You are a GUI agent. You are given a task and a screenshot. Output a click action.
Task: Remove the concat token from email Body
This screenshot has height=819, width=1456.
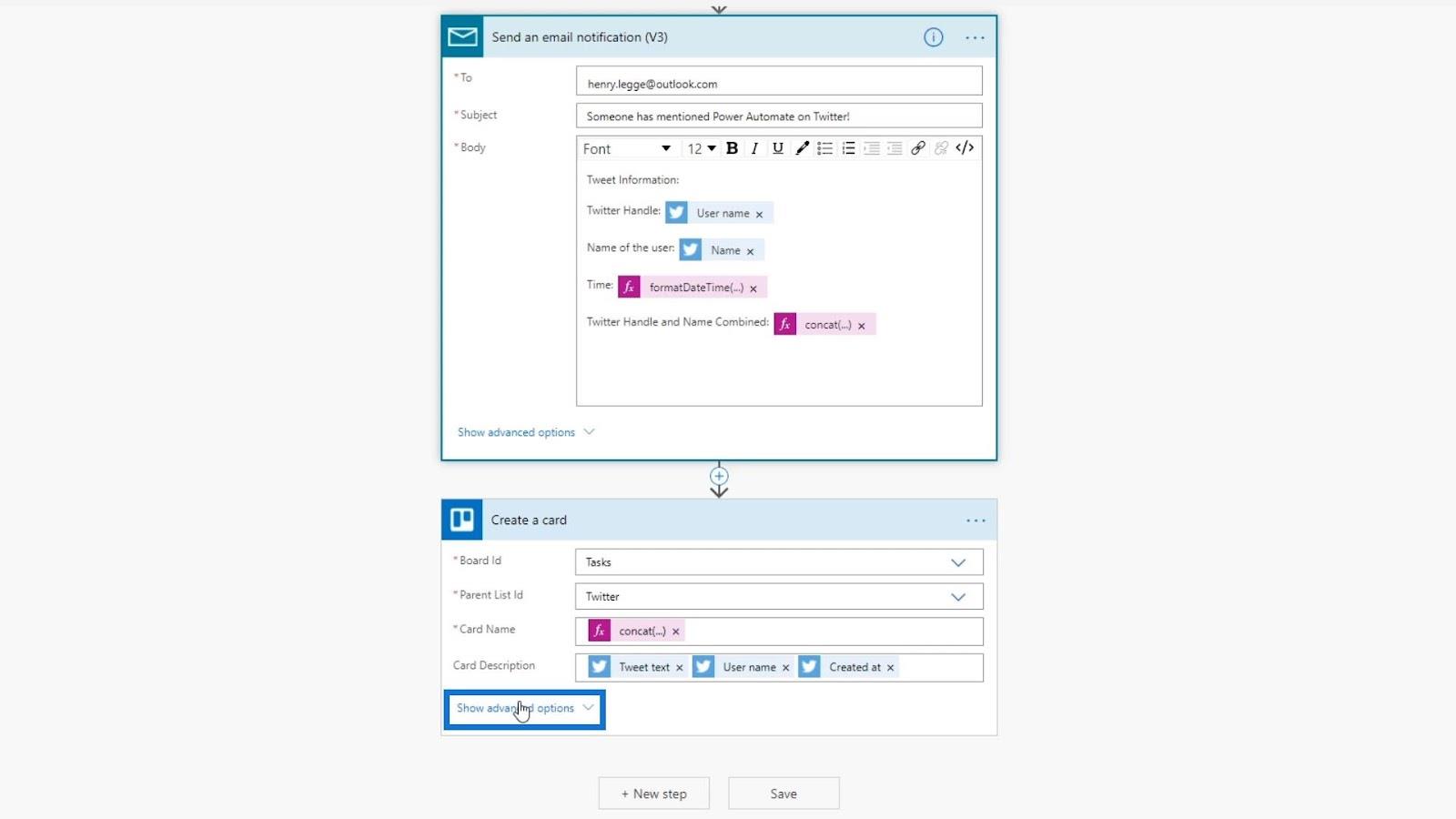[x=862, y=327]
